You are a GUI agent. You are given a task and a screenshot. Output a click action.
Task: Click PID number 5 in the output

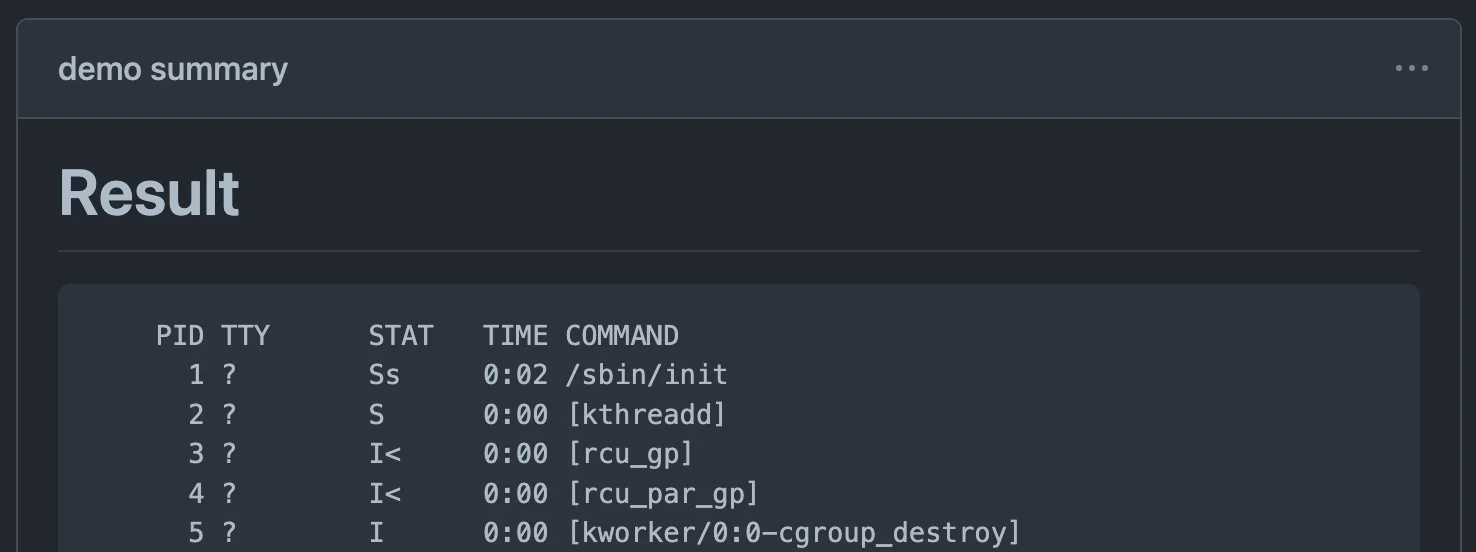[196, 532]
